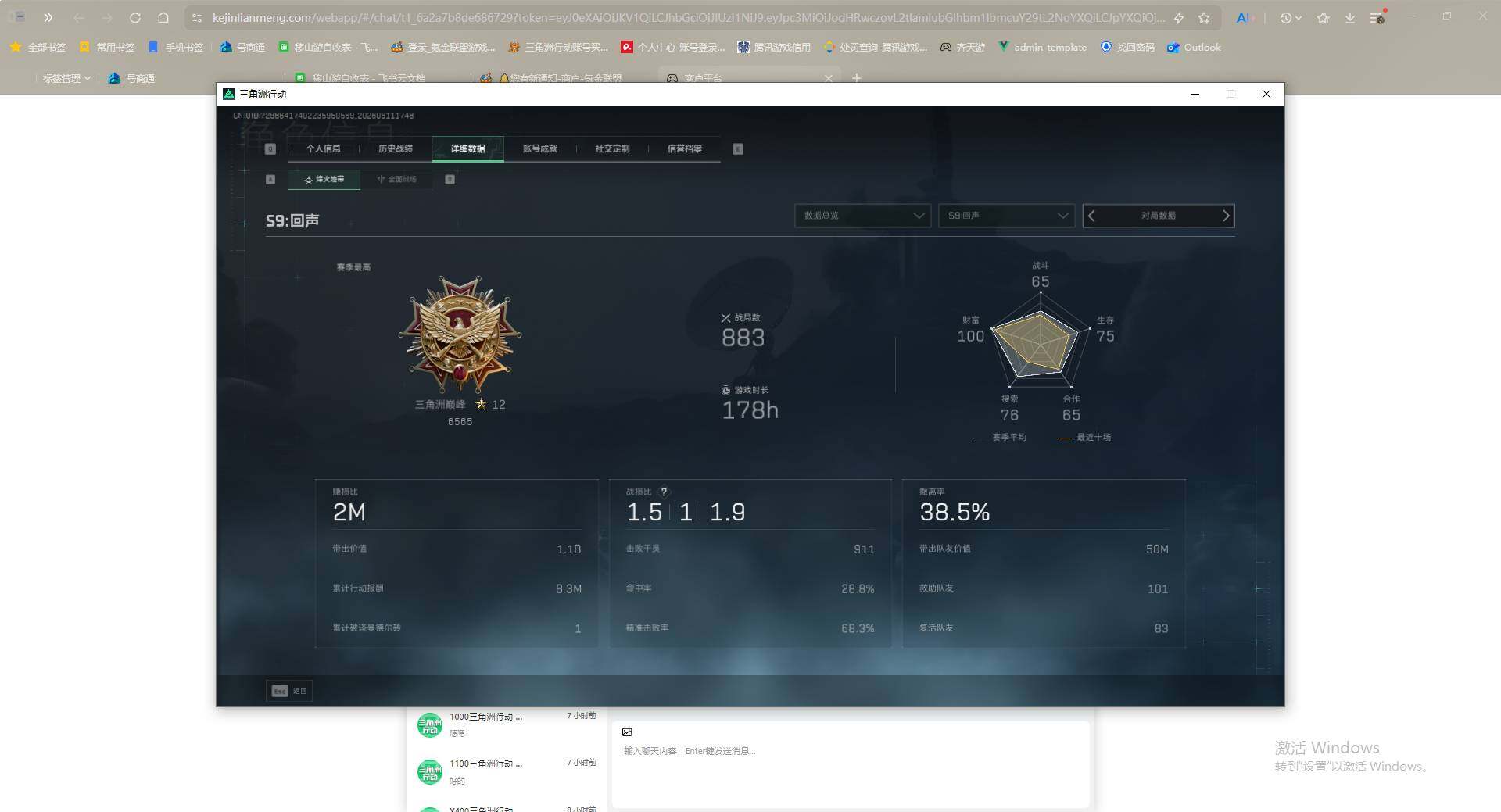Open 腾讯游戏信用 bookmark
1501x812 pixels.
[773, 47]
